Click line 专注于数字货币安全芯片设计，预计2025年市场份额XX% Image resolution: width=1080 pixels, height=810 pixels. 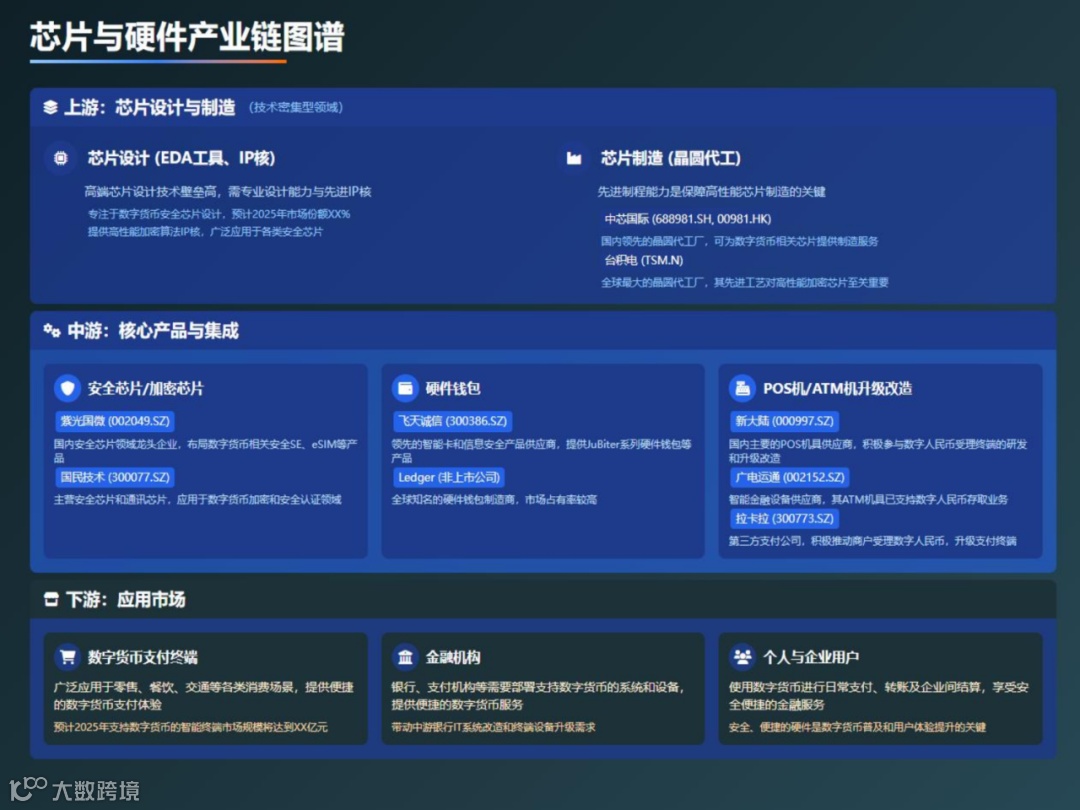point(219,214)
